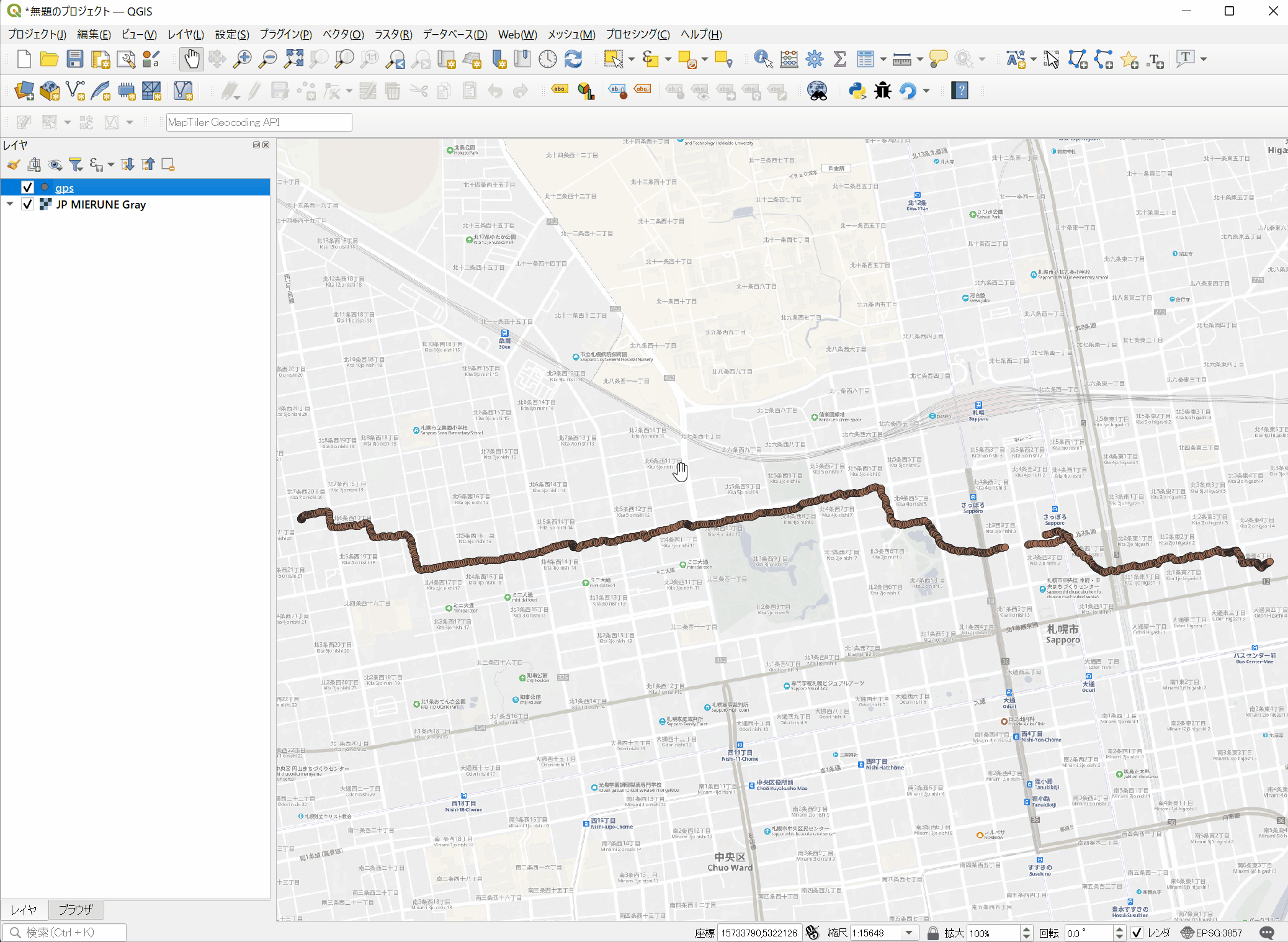
Task: Open the scale dropdown list
Action: 909,933
